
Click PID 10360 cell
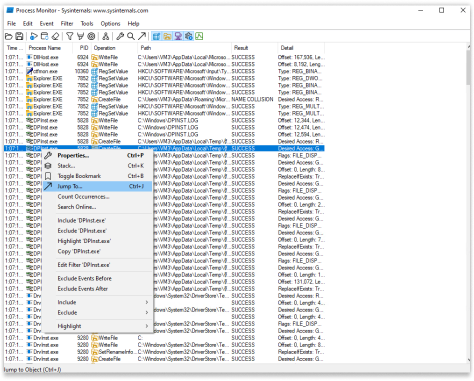[82, 71]
